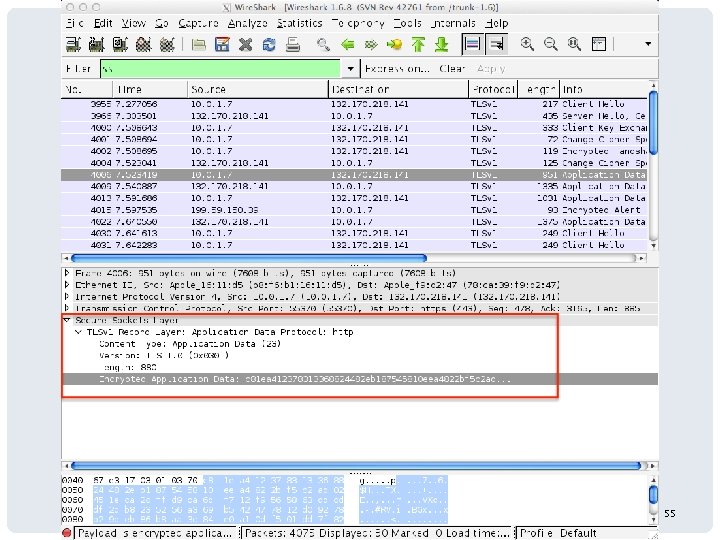Reset zoom to normal size

(574, 44)
